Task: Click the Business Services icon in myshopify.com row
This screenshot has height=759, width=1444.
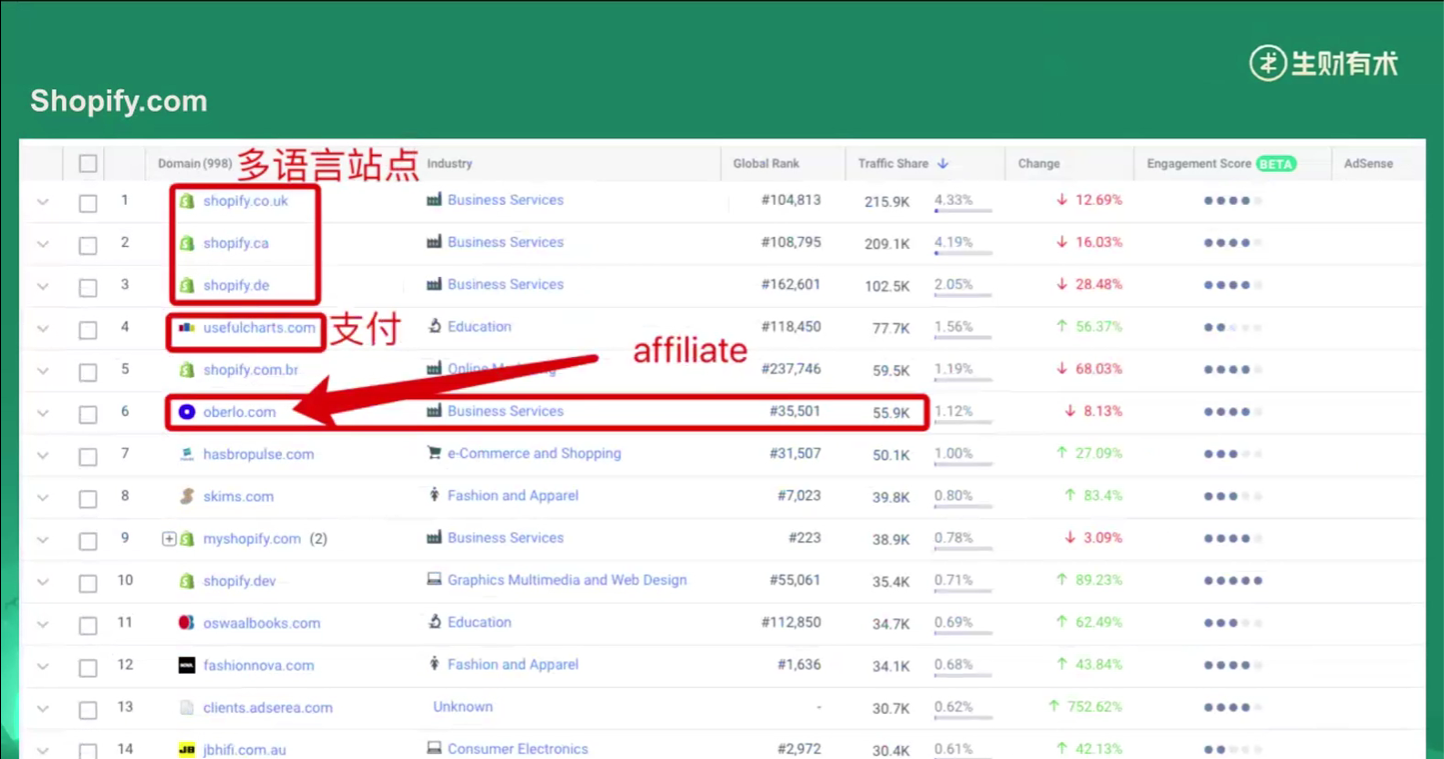Action: click(x=434, y=538)
